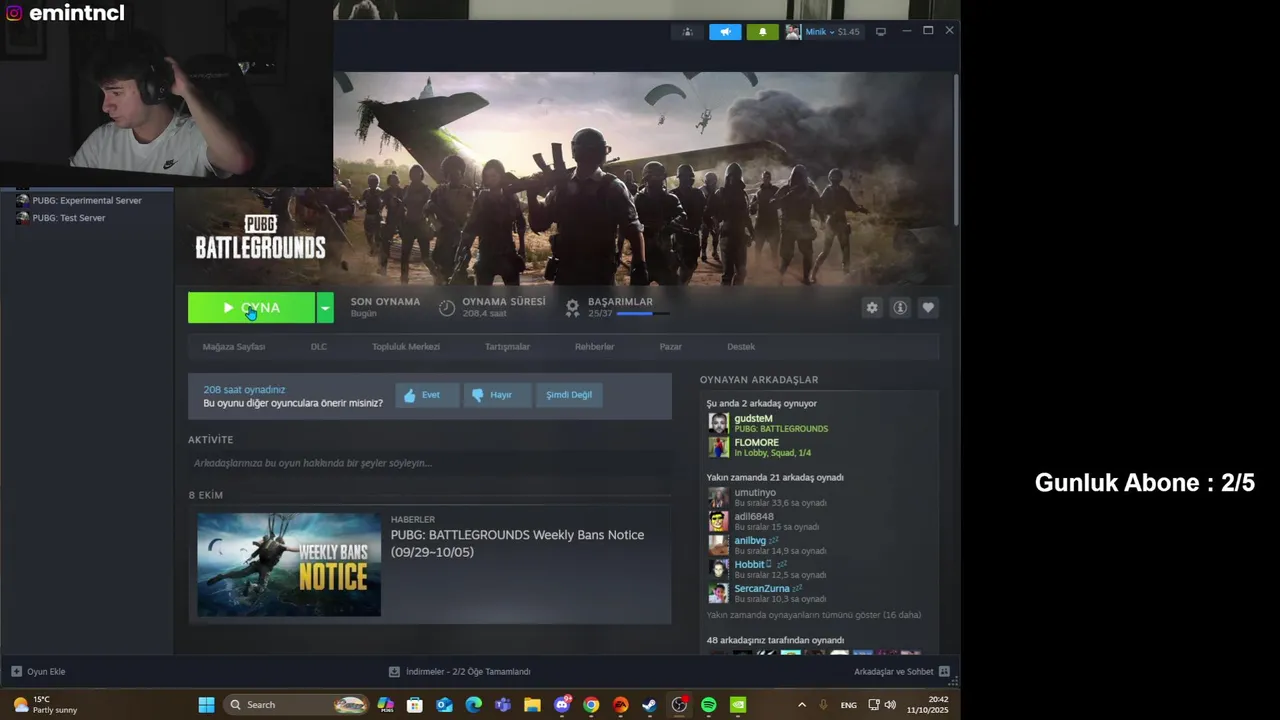
Task: Switch to Topluluk Merkezi tab
Action: [406, 347]
